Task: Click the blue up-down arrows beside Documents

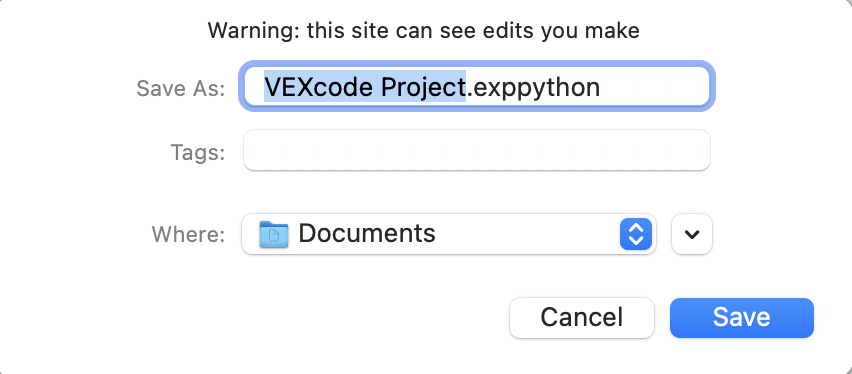Action: (636, 234)
